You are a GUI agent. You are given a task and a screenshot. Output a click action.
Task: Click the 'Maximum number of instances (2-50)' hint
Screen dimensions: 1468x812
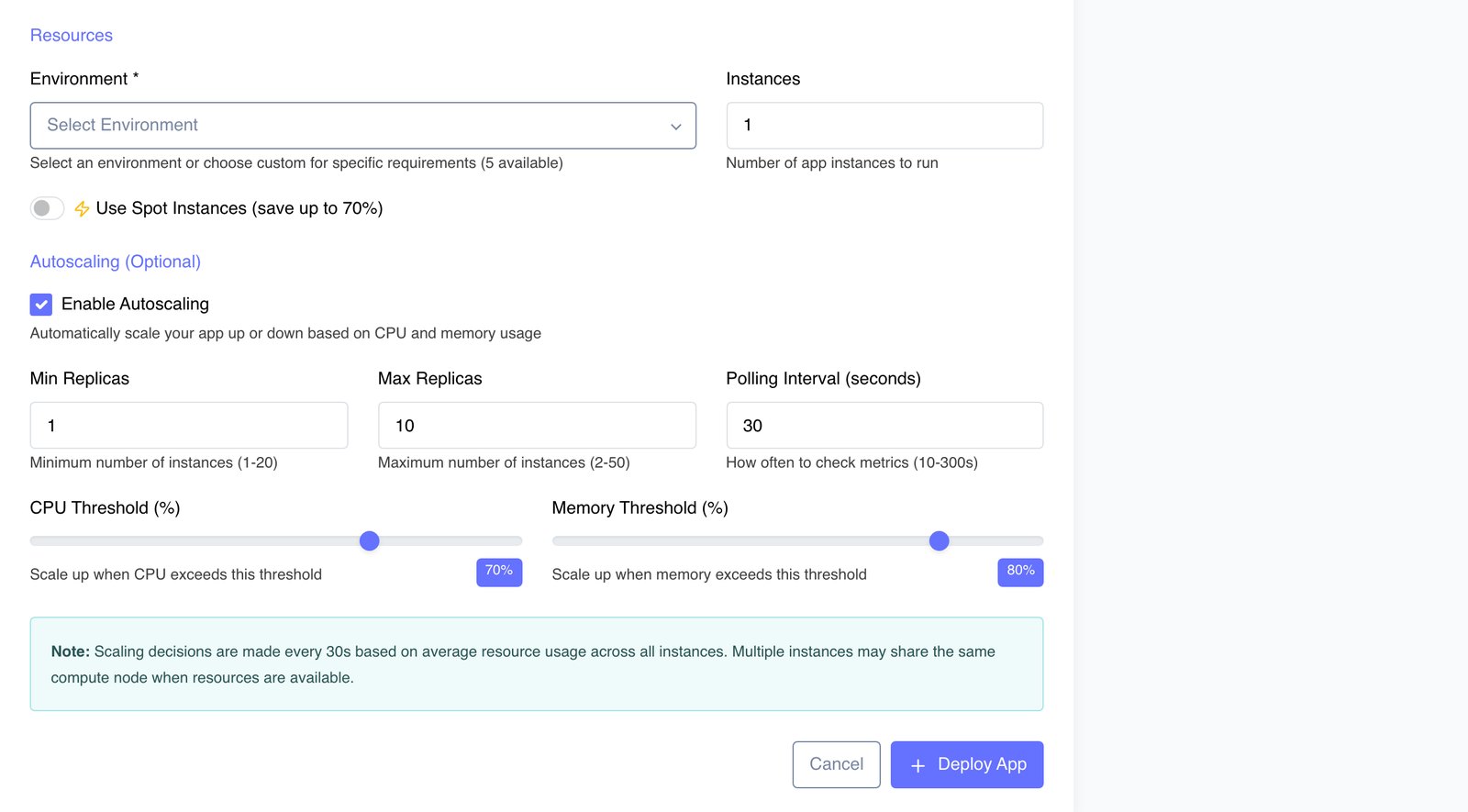tap(504, 463)
